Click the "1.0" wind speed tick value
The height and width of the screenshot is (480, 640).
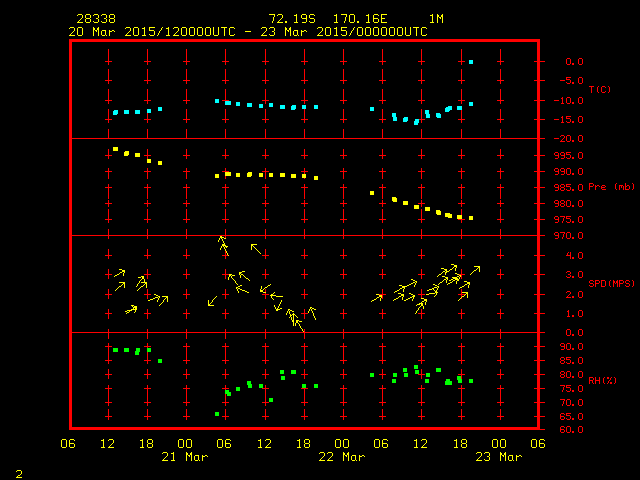(574, 314)
